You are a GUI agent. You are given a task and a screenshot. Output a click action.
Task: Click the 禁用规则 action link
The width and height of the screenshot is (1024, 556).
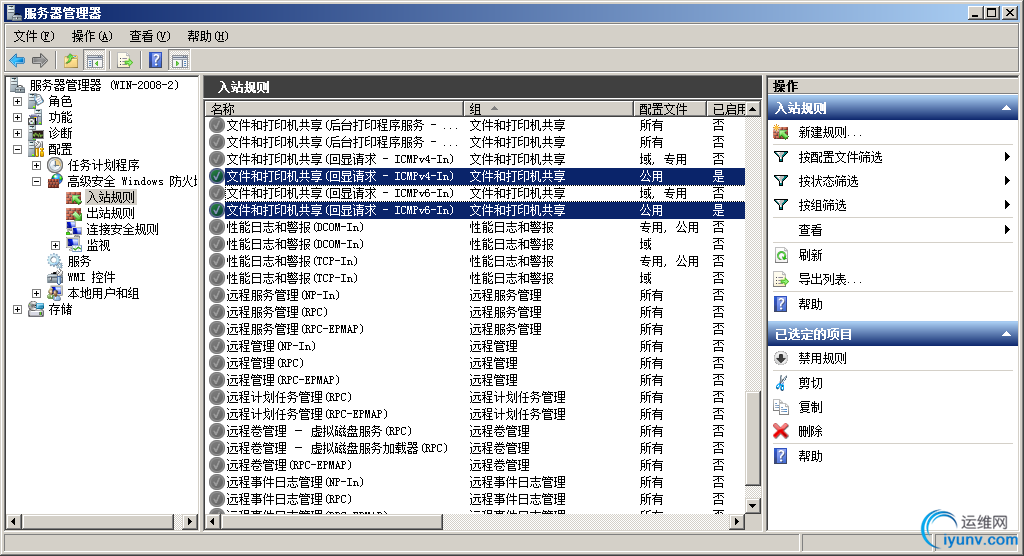[822, 358]
